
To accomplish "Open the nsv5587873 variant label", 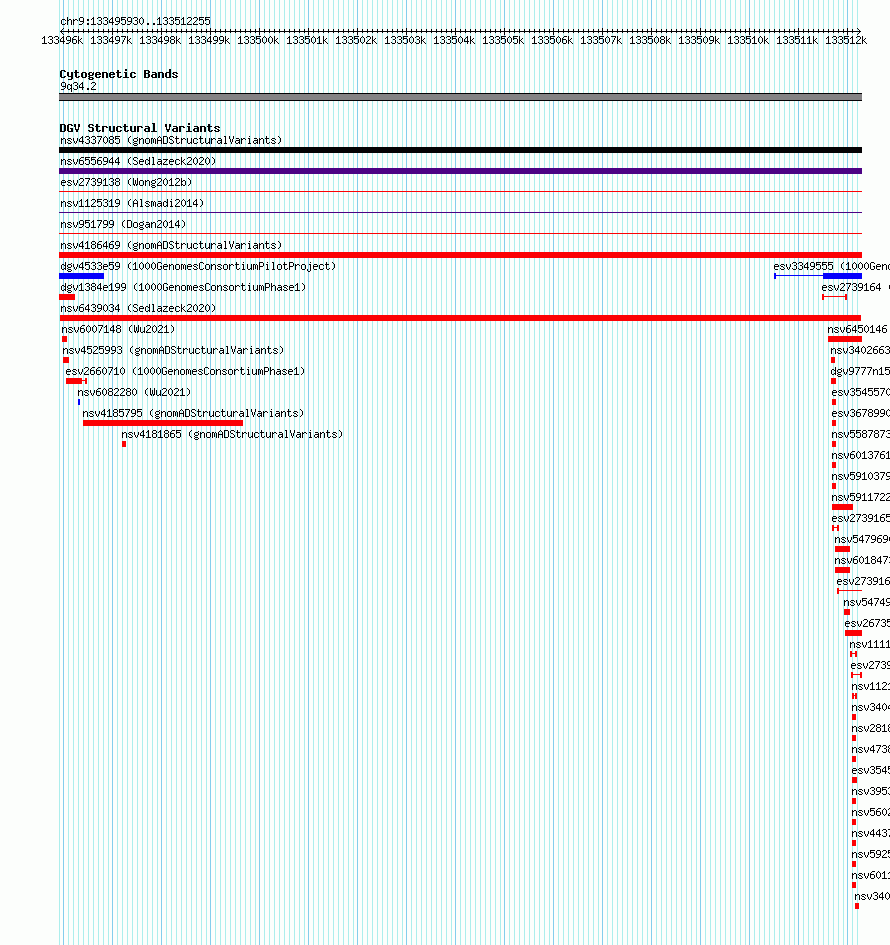I will (x=860, y=435).
